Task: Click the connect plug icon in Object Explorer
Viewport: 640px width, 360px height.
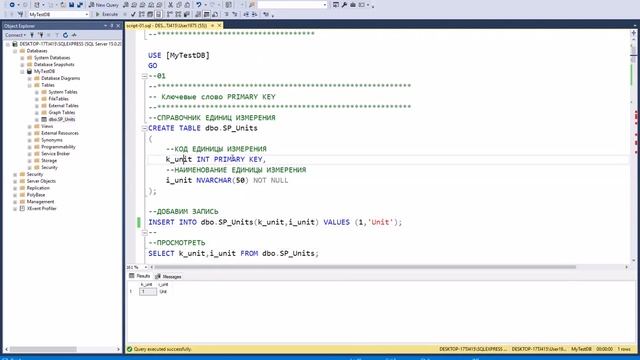Action: tap(32, 35)
